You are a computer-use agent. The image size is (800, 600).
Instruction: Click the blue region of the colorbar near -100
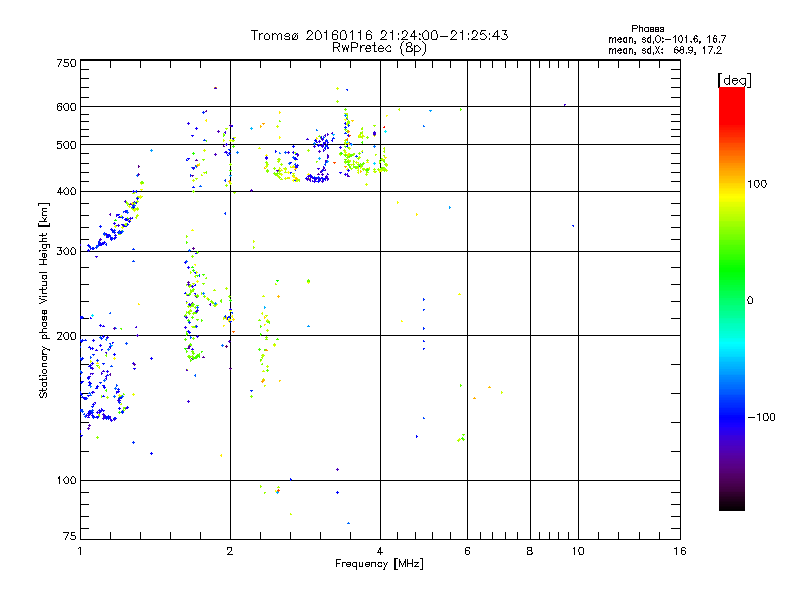pyautogui.click(x=732, y=417)
